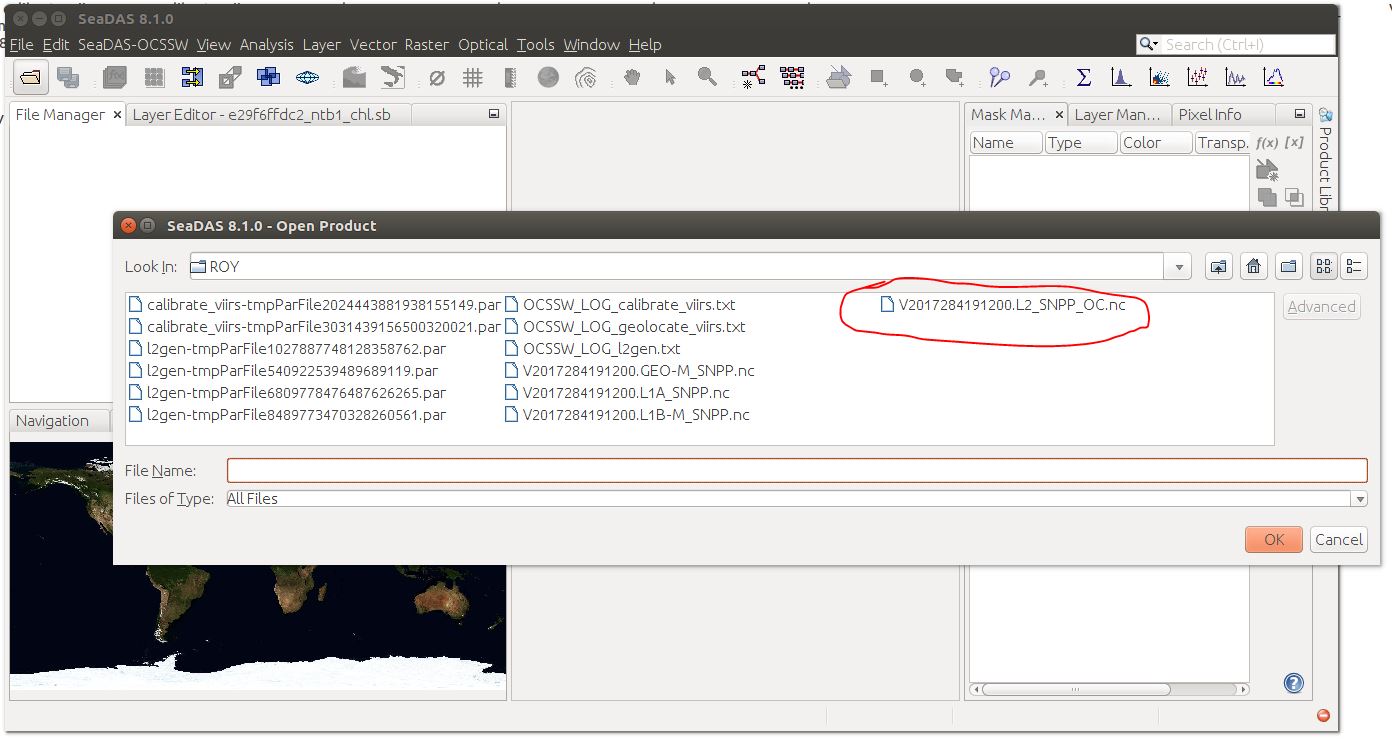Expand the Look In ROY dropdown
1392x745 pixels.
(1179, 267)
